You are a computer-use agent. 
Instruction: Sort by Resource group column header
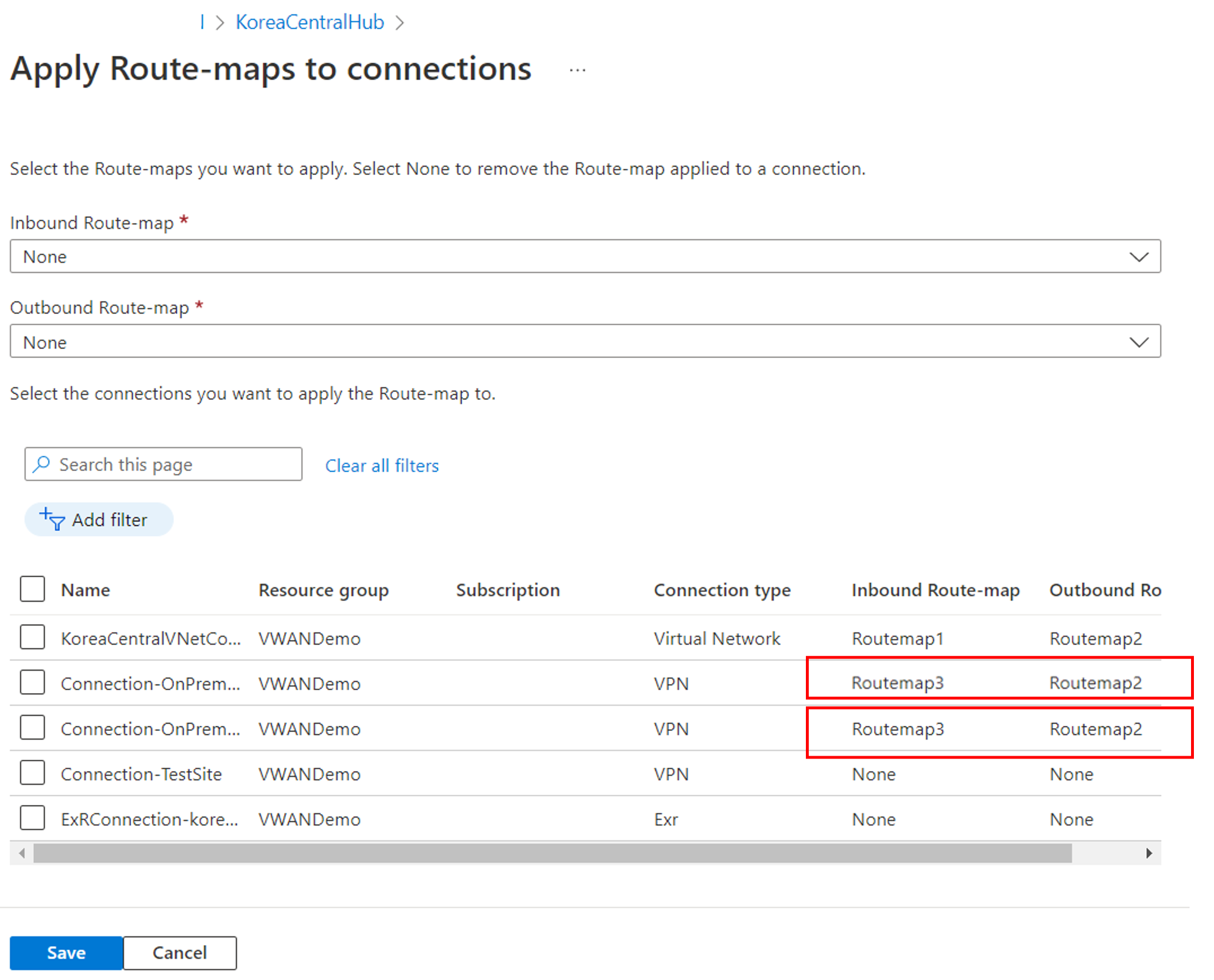tap(323, 590)
